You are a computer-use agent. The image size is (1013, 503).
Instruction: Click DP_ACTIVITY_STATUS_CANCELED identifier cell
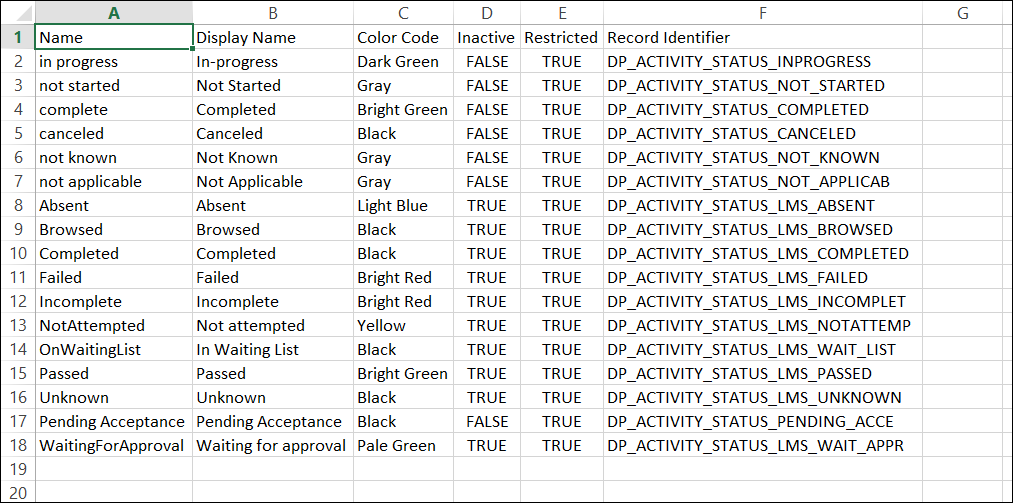click(x=763, y=134)
